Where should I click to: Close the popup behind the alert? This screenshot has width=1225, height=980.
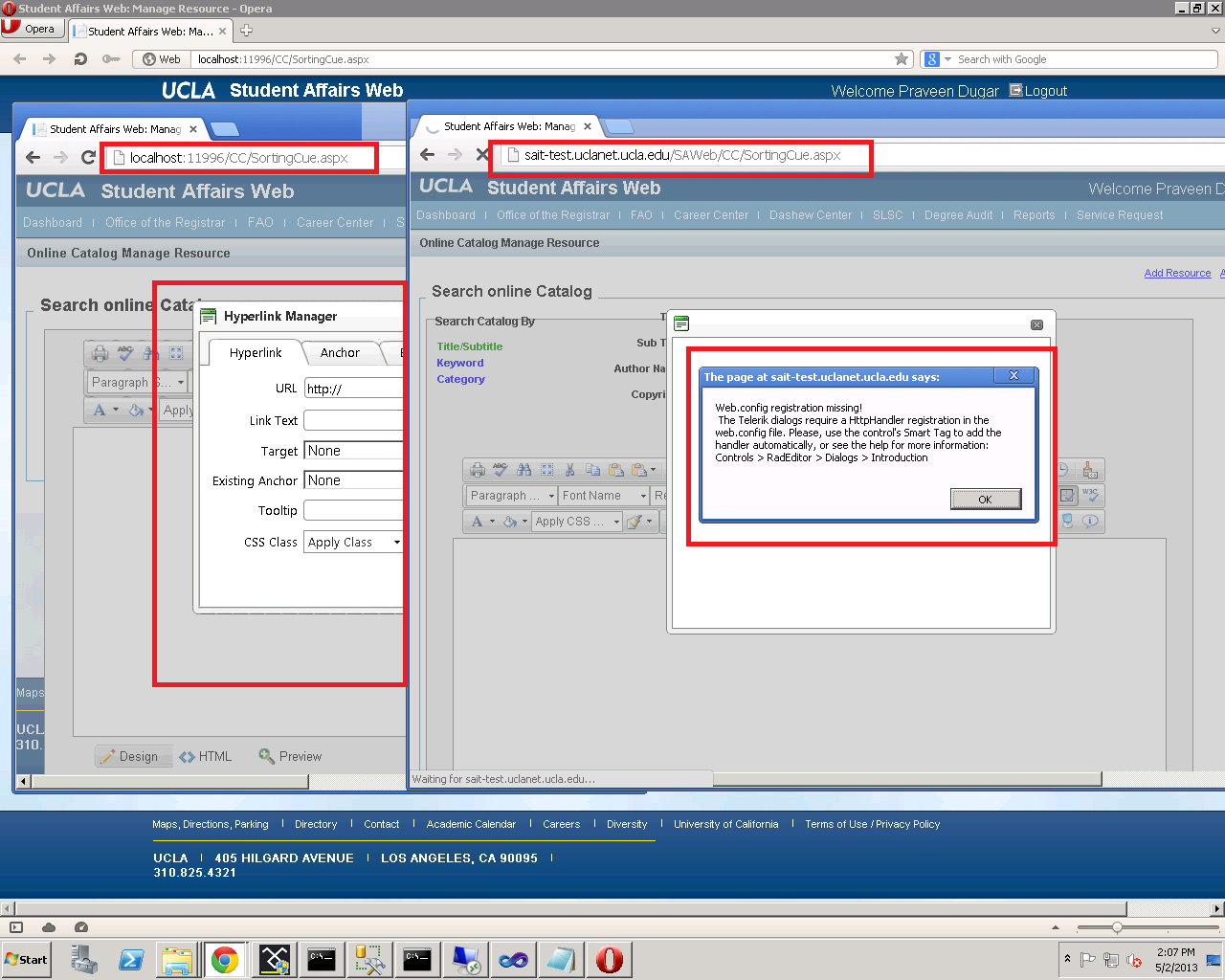click(1036, 325)
